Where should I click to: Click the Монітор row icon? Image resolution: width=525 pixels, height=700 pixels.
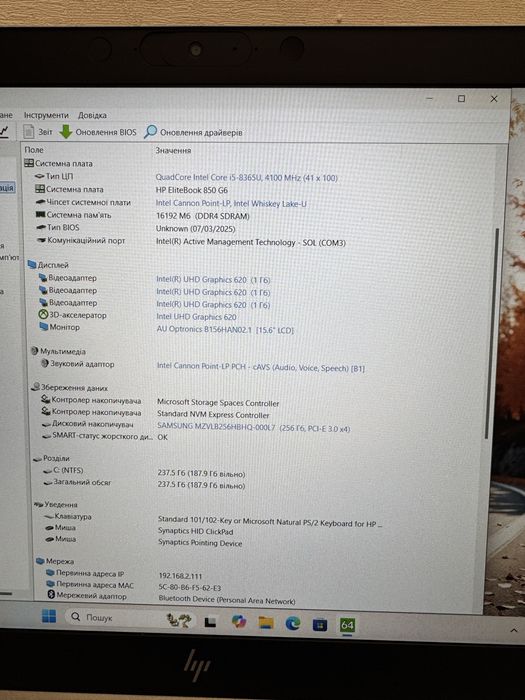[44, 327]
